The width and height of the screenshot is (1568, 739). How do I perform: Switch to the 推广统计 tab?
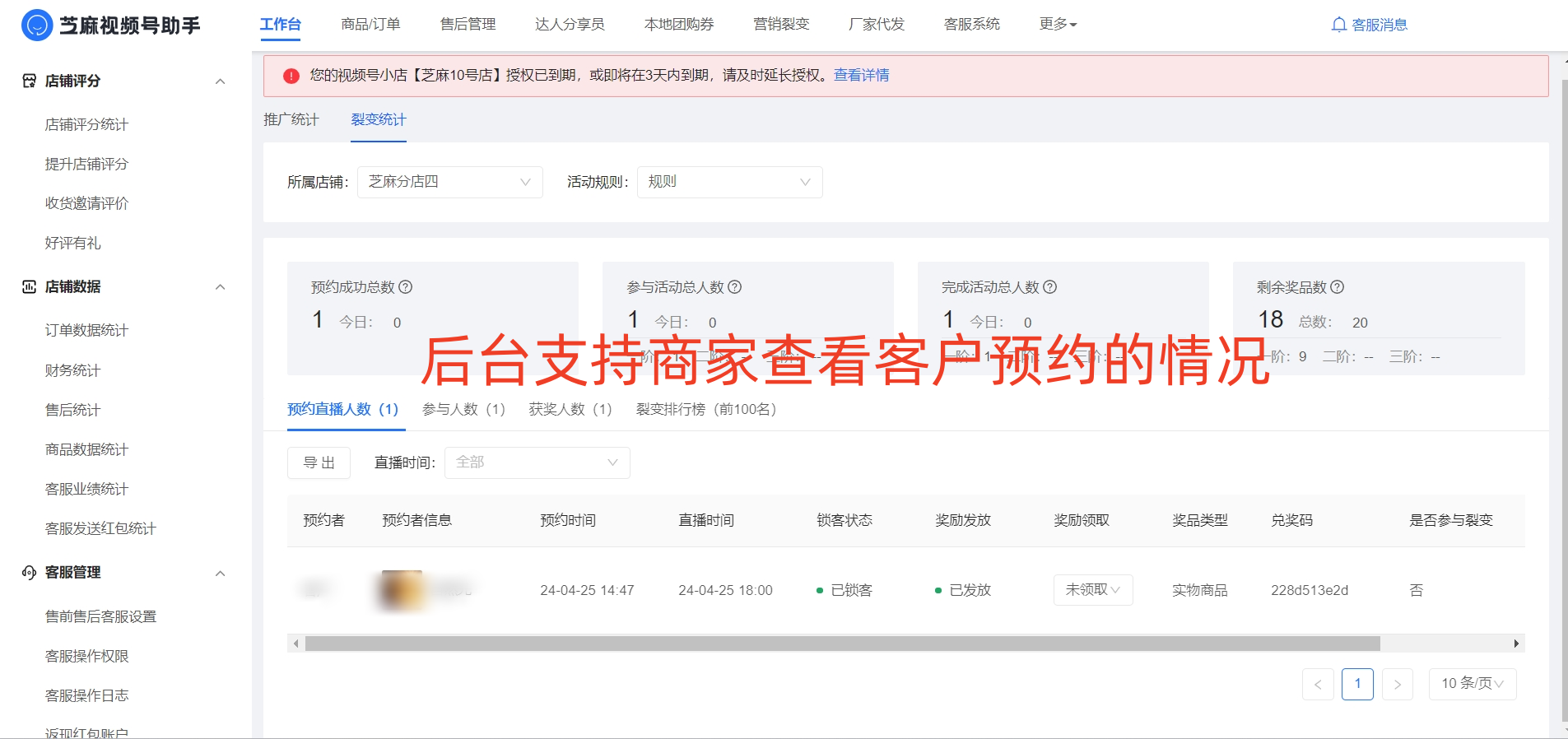[291, 119]
